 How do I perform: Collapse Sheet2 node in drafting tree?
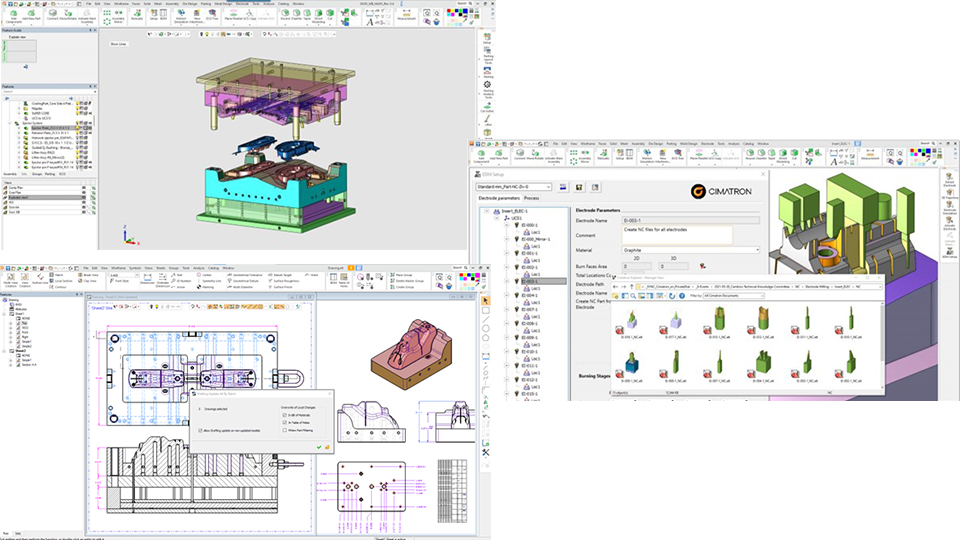[x=5, y=351]
